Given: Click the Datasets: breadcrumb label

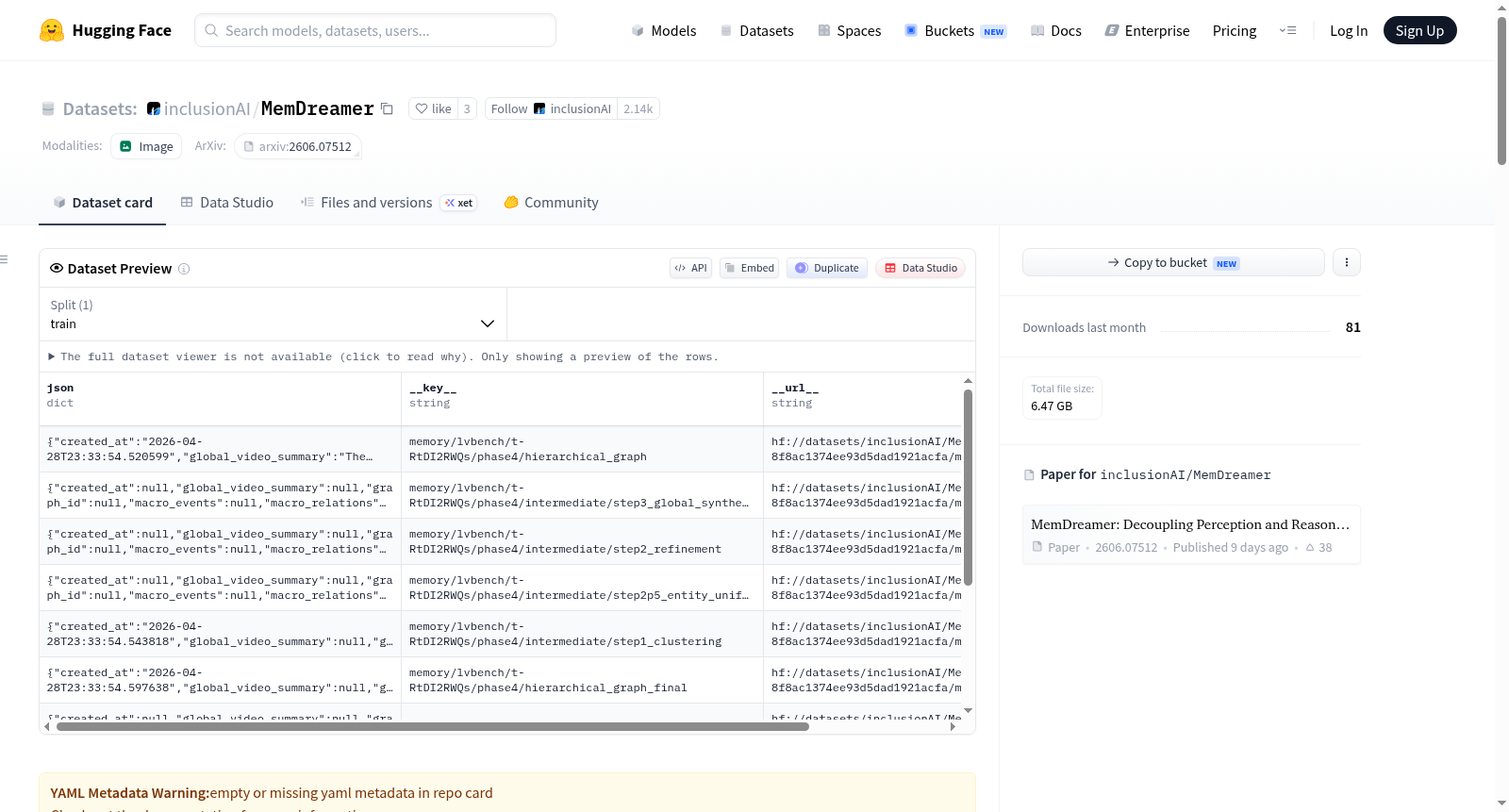Looking at the screenshot, I should coord(100,109).
